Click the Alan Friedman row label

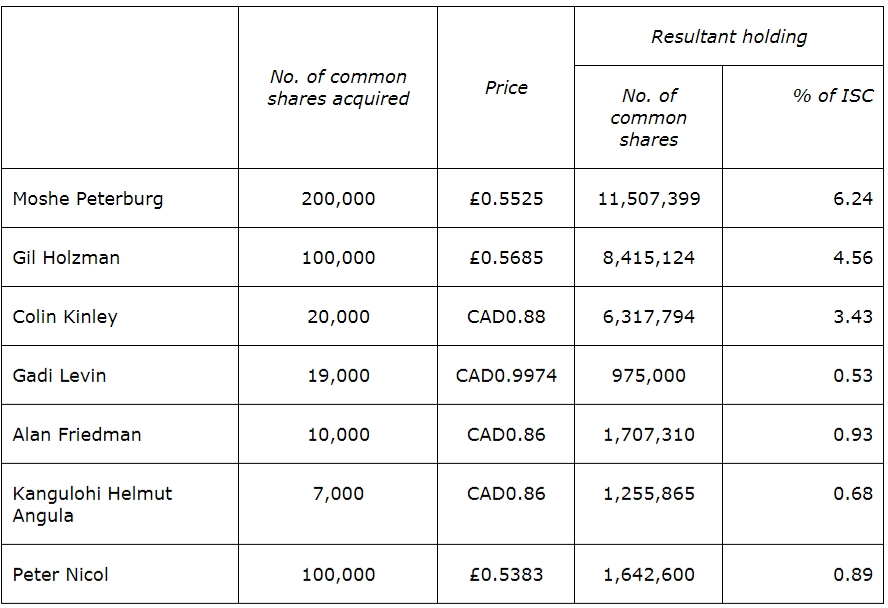[x=77, y=435]
